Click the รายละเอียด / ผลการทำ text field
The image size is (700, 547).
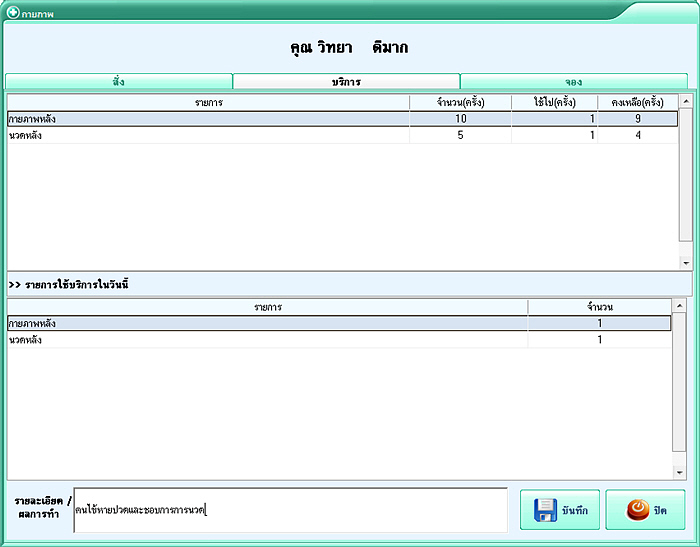point(291,510)
